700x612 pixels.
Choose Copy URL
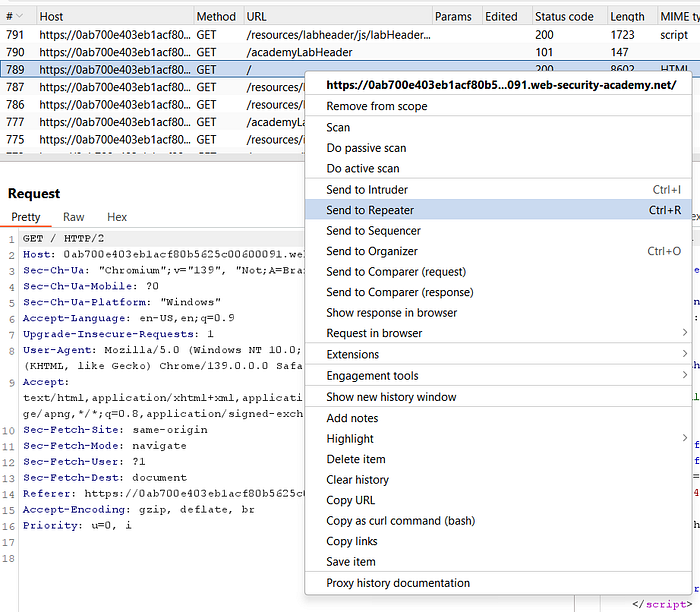498,500
